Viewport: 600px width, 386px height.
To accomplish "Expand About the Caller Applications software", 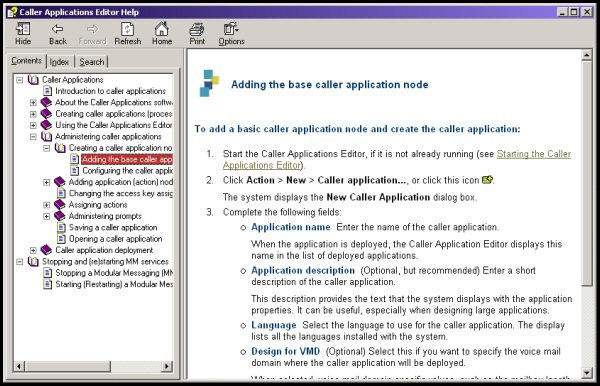I will (33, 103).
